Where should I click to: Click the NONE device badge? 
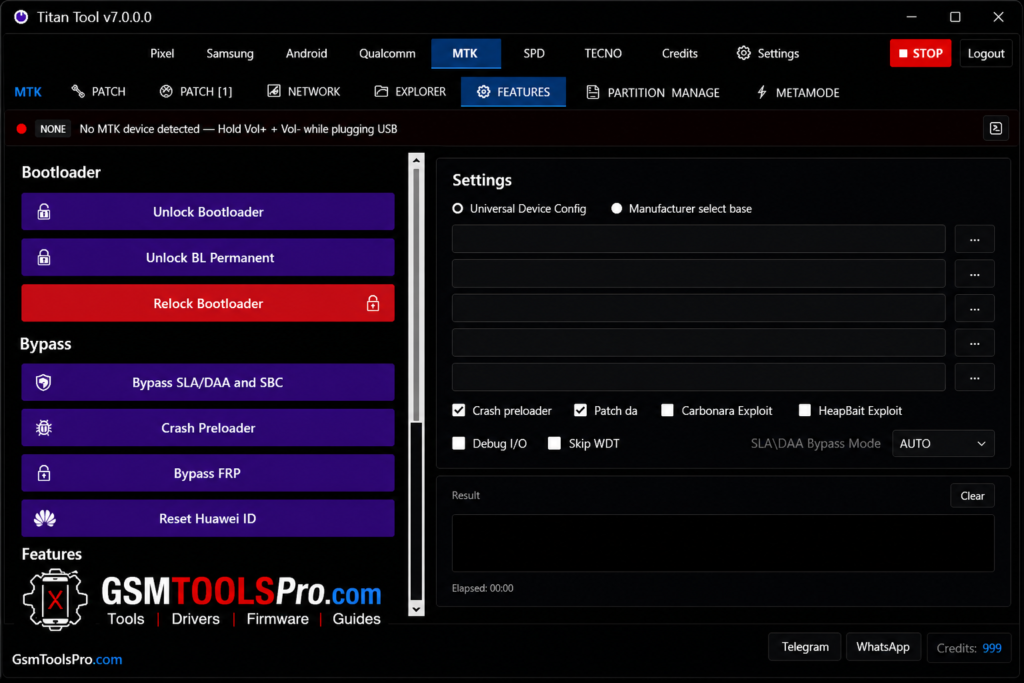click(53, 129)
